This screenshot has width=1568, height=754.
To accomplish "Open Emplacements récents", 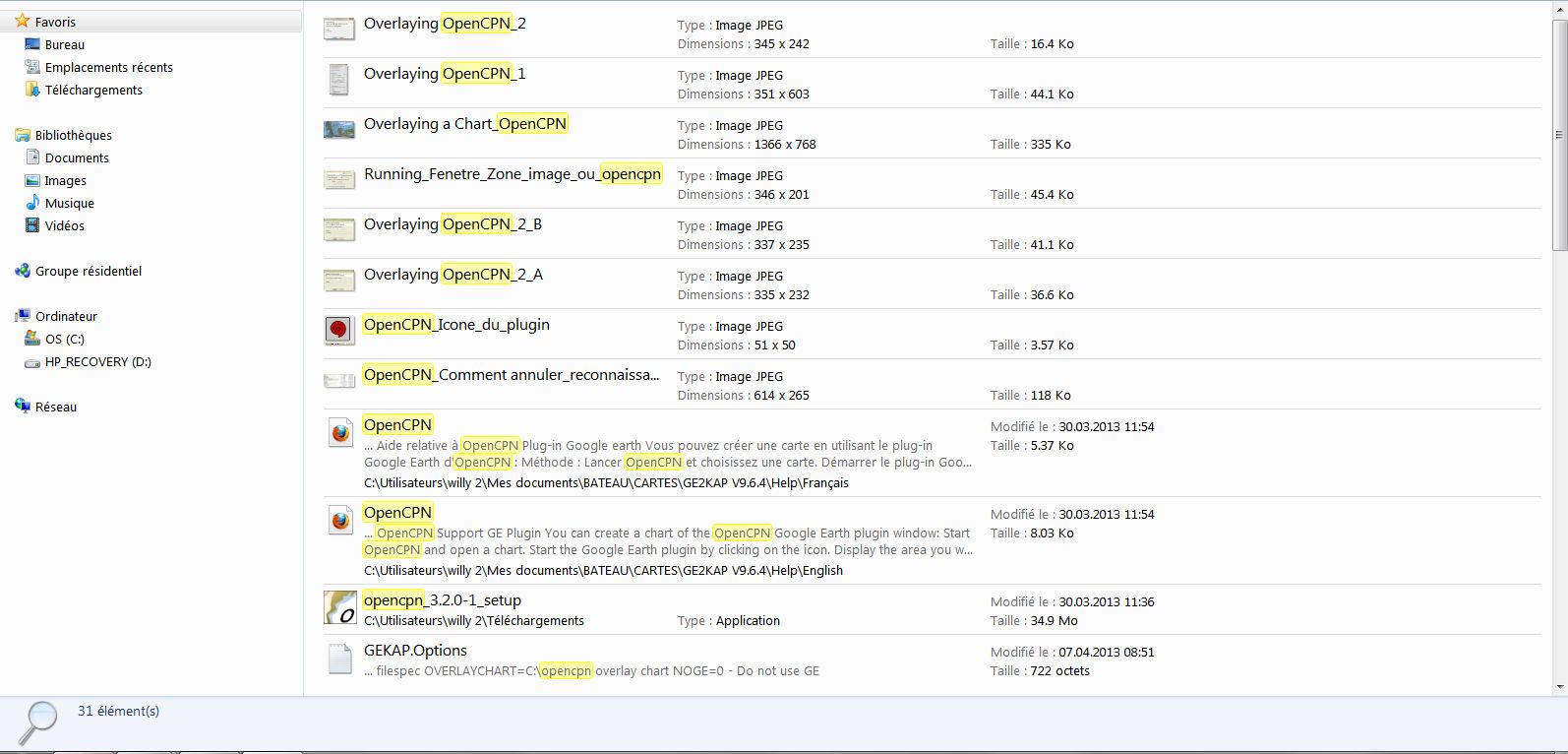I will (109, 67).
